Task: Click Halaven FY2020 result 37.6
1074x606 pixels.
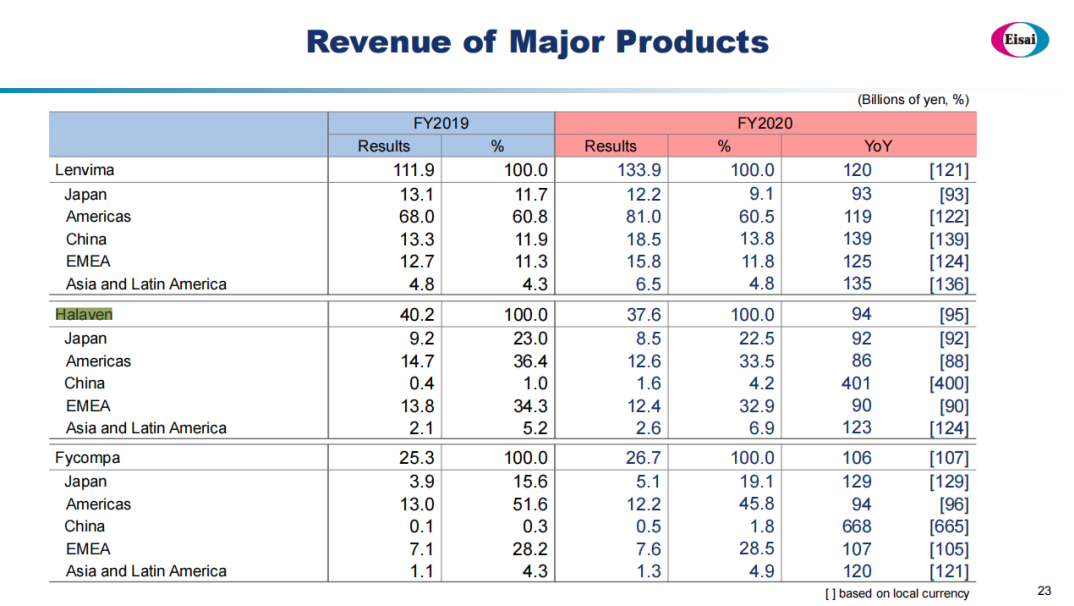Action: pyautogui.click(x=644, y=314)
